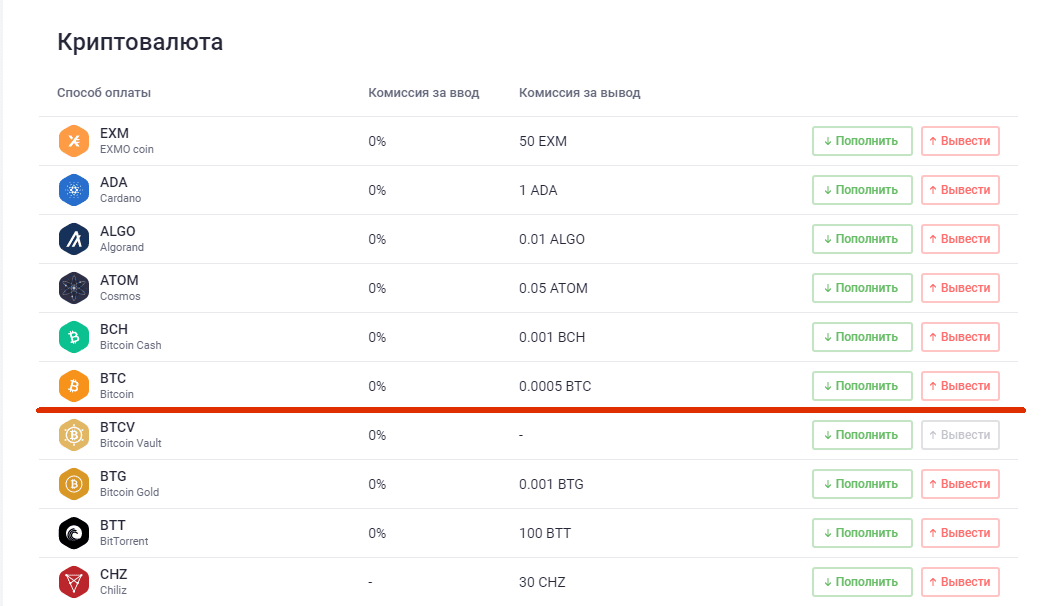This screenshot has width=1048, height=606.
Task: Click the Bitcoin Gold BTG logo icon
Action: [74, 484]
